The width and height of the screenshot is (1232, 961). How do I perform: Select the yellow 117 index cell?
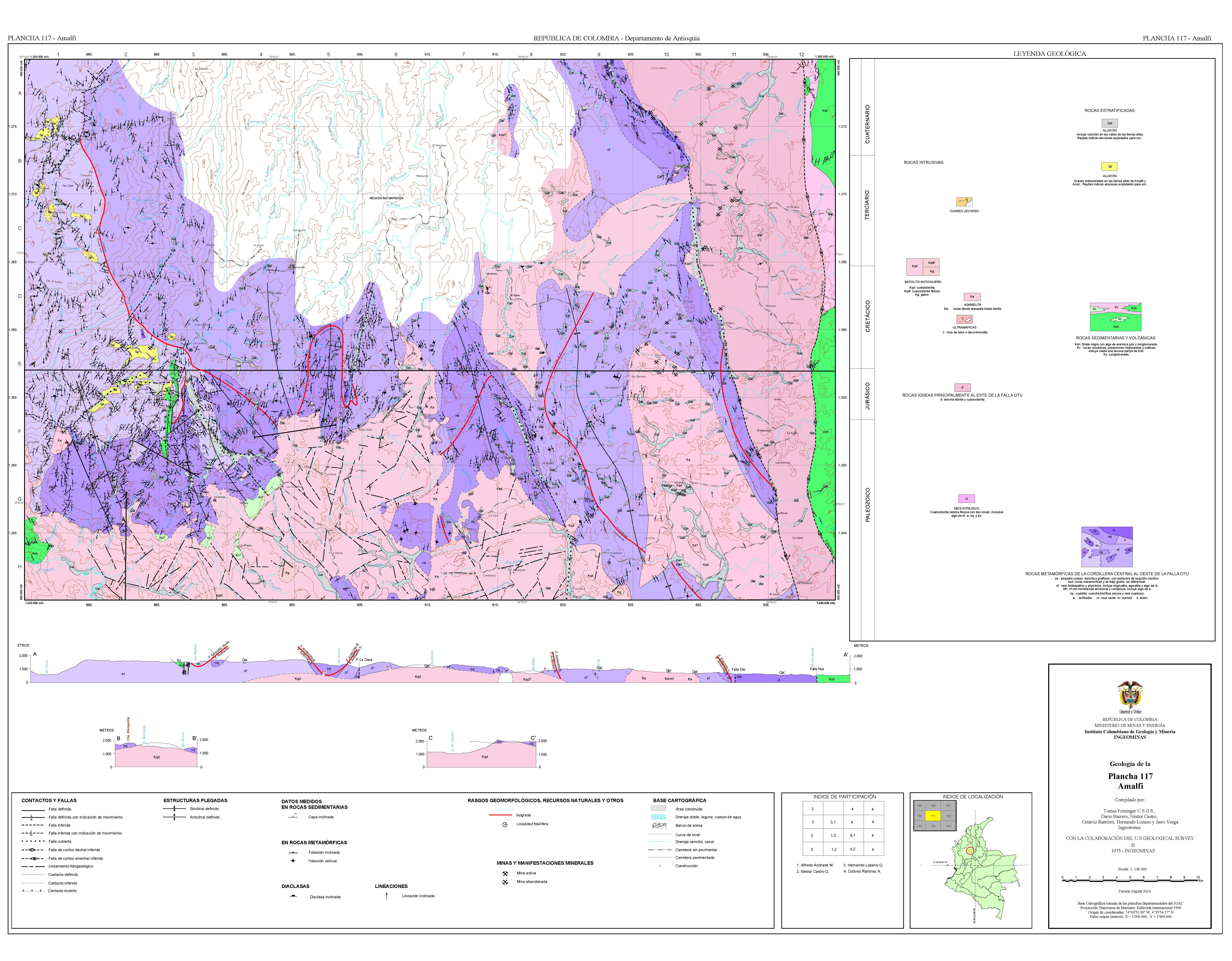[x=933, y=816]
